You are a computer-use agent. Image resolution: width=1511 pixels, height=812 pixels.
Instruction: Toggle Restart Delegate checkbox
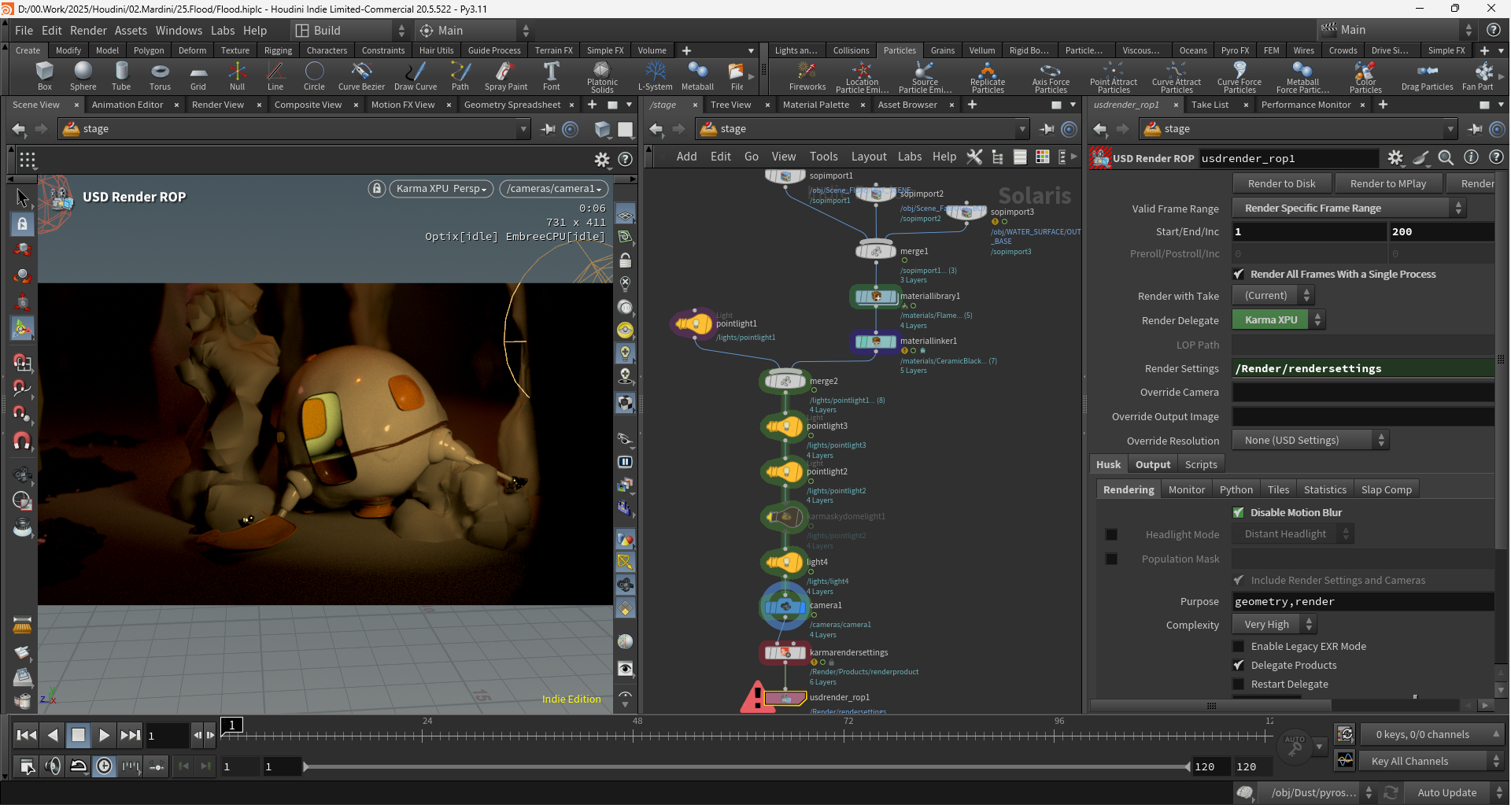(x=1239, y=685)
